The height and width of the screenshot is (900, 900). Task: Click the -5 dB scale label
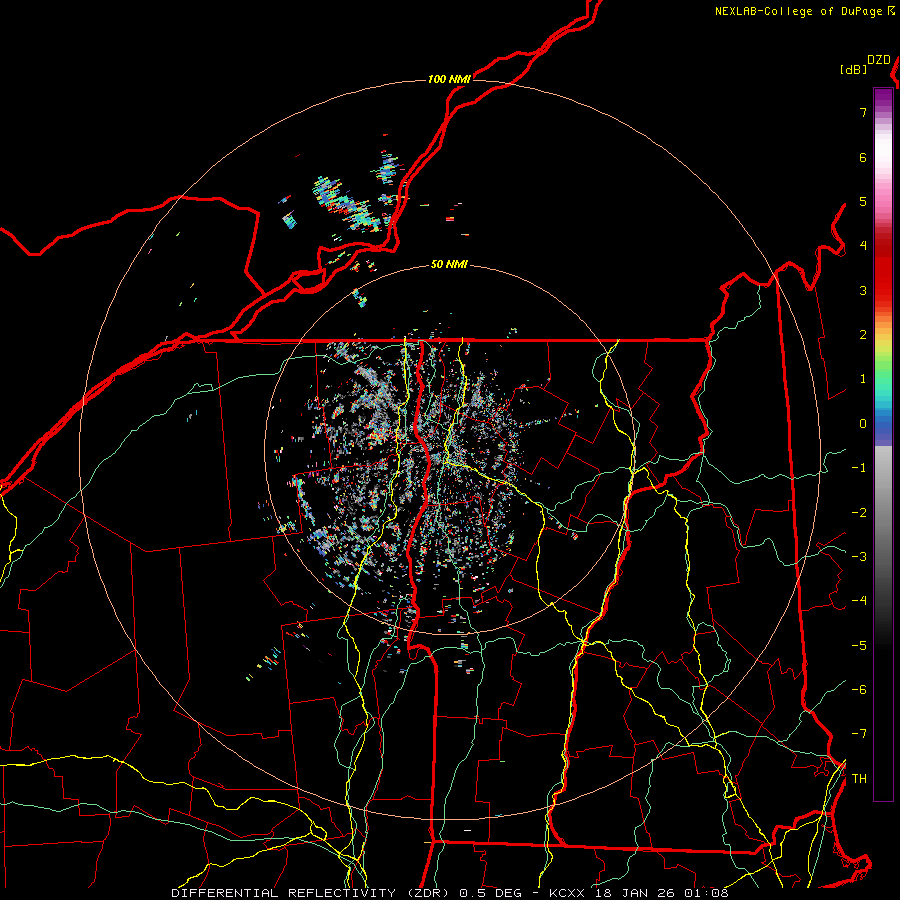coord(859,645)
